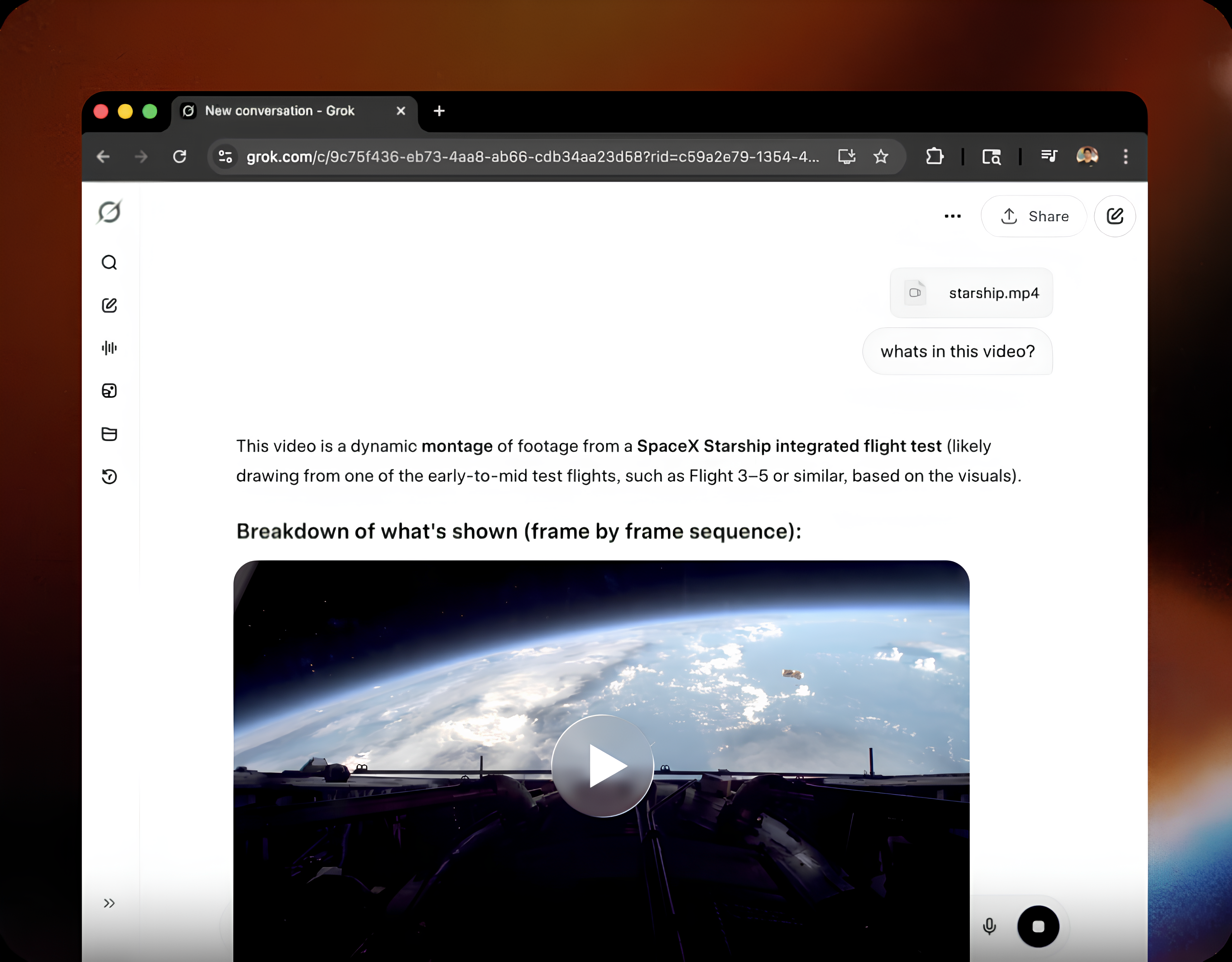Screen dimensions: 1232x962
Task: Open media controls icon in toolbar
Action: click(1049, 156)
